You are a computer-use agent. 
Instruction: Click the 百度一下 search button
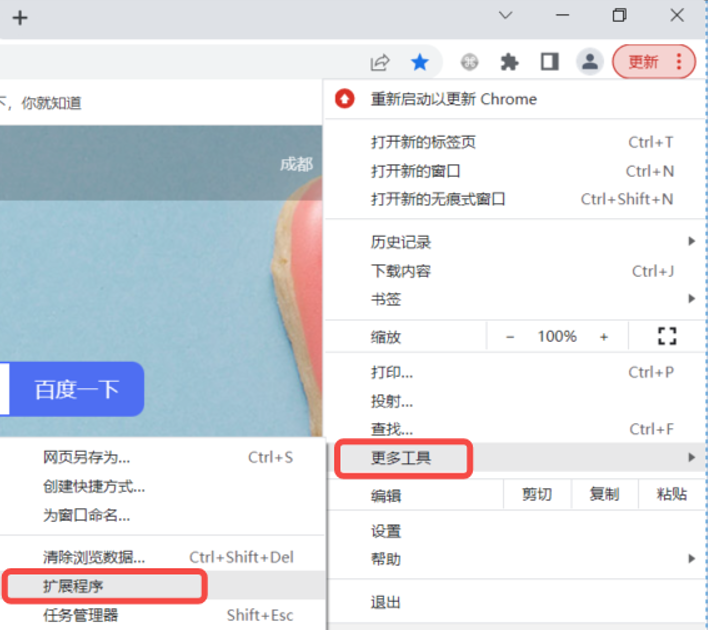77,389
